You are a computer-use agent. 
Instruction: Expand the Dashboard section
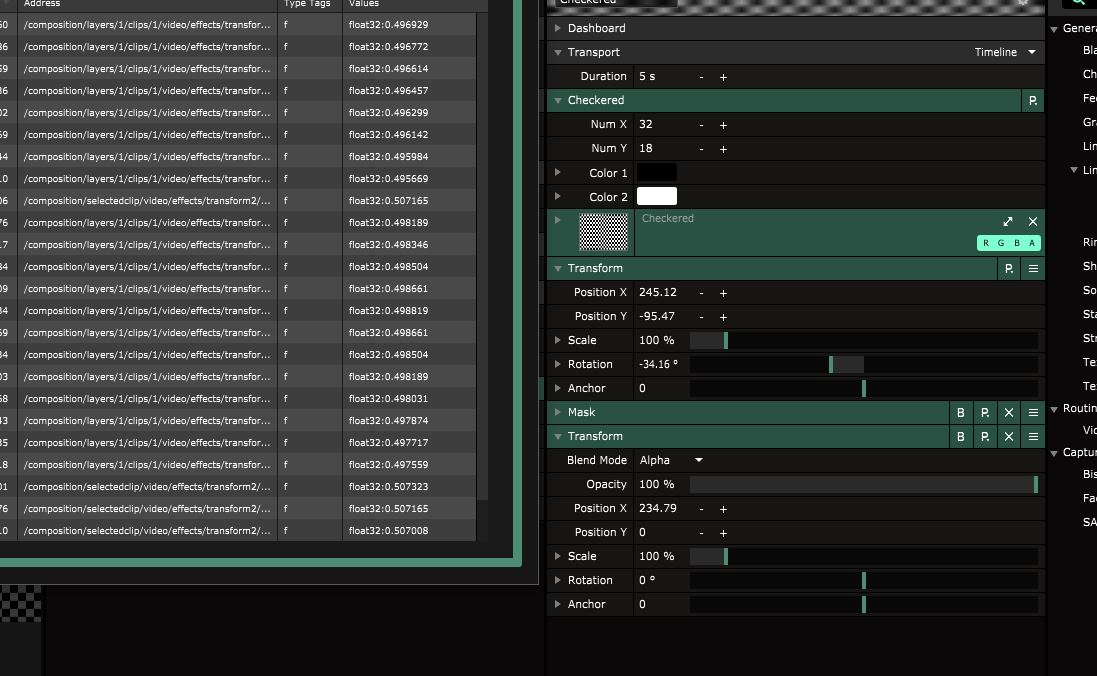coord(558,29)
